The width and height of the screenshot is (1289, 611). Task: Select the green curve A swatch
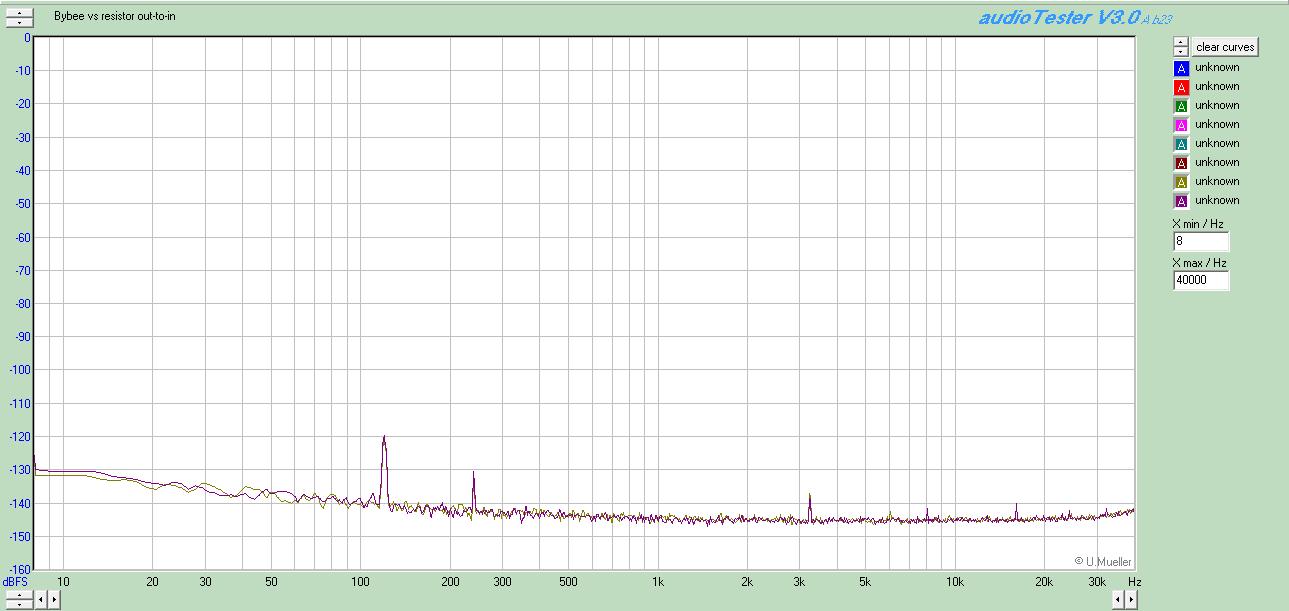pos(1181,106)
